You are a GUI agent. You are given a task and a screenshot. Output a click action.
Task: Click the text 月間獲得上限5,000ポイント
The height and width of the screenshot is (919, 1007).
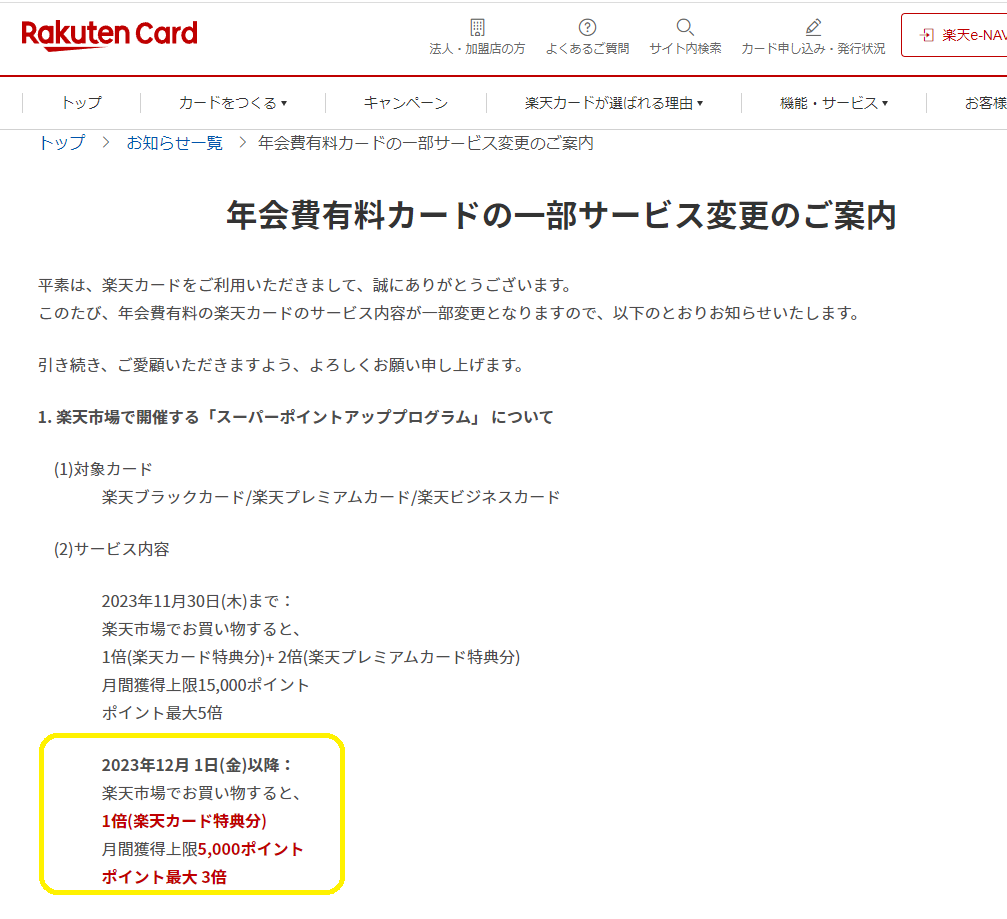(202, 849)
